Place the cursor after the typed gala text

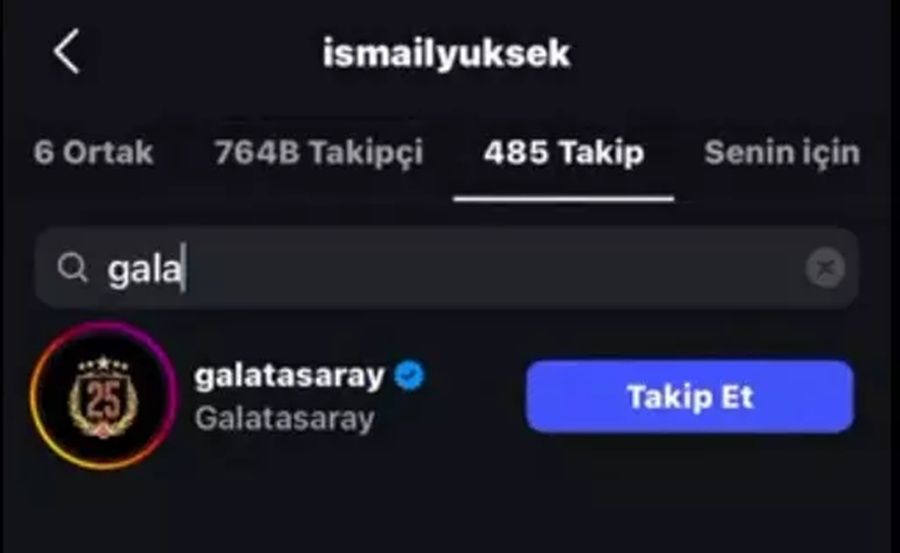click(x=185, y=269)
